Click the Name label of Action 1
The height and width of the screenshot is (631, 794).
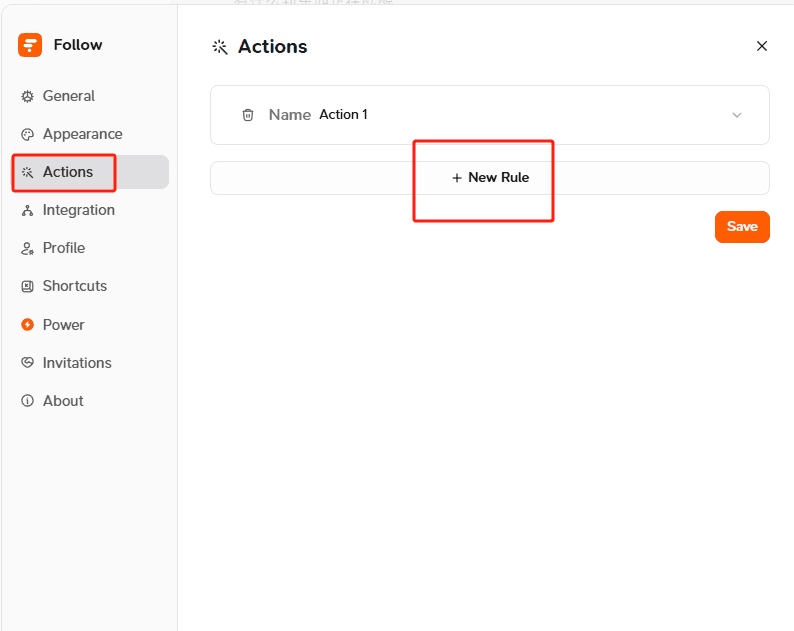(x=290, y=115)
